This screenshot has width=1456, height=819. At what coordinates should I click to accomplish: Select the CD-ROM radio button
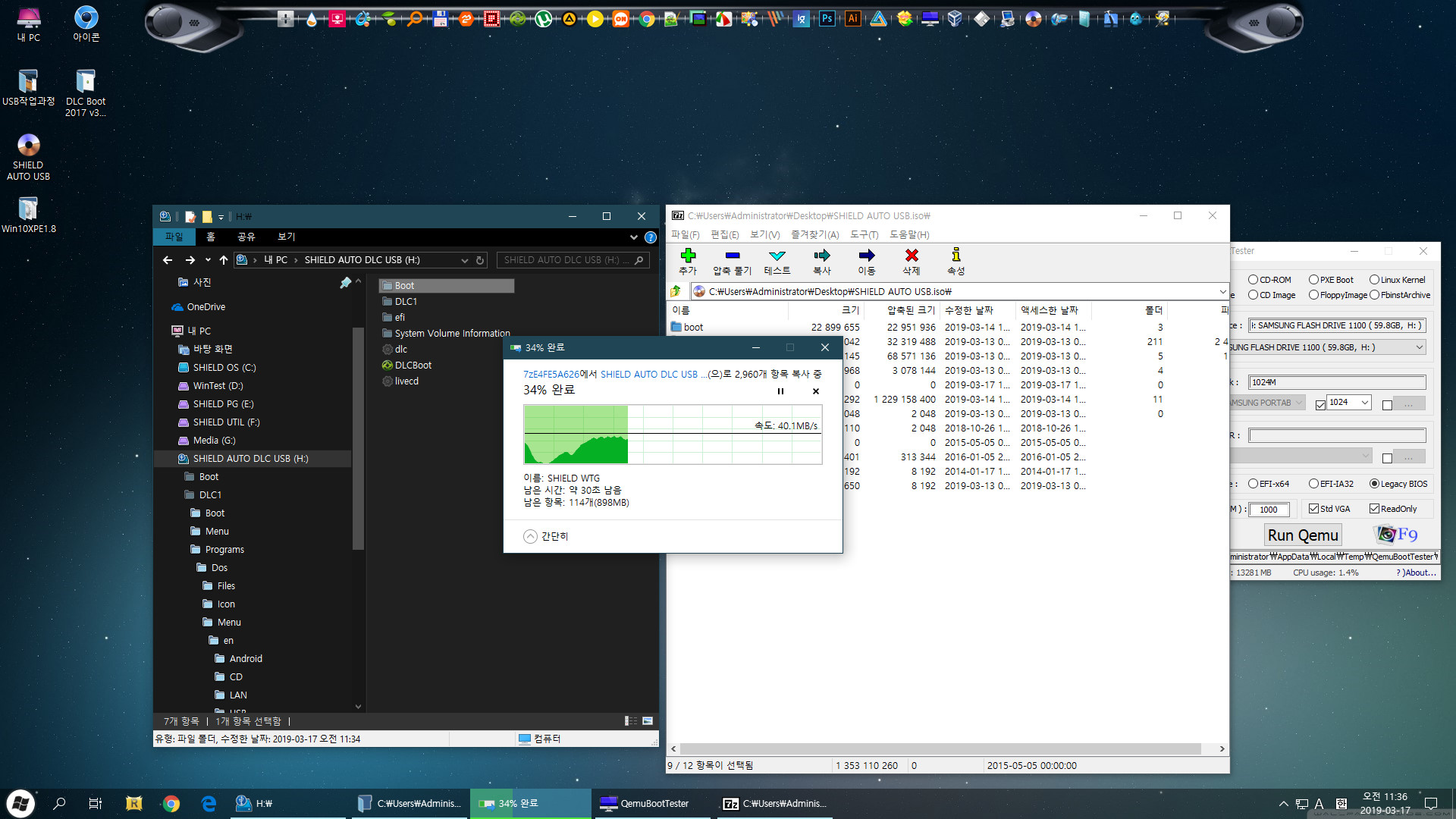(1254, 280)
